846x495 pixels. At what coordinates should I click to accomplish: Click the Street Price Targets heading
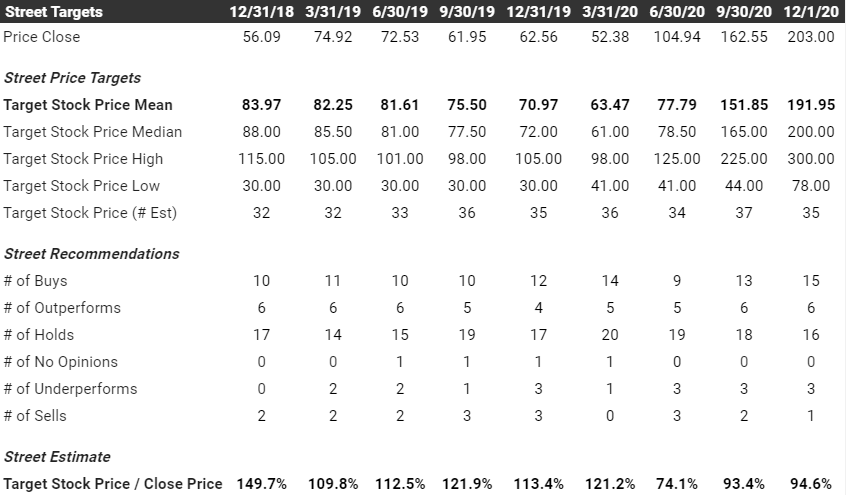(72, 78)
